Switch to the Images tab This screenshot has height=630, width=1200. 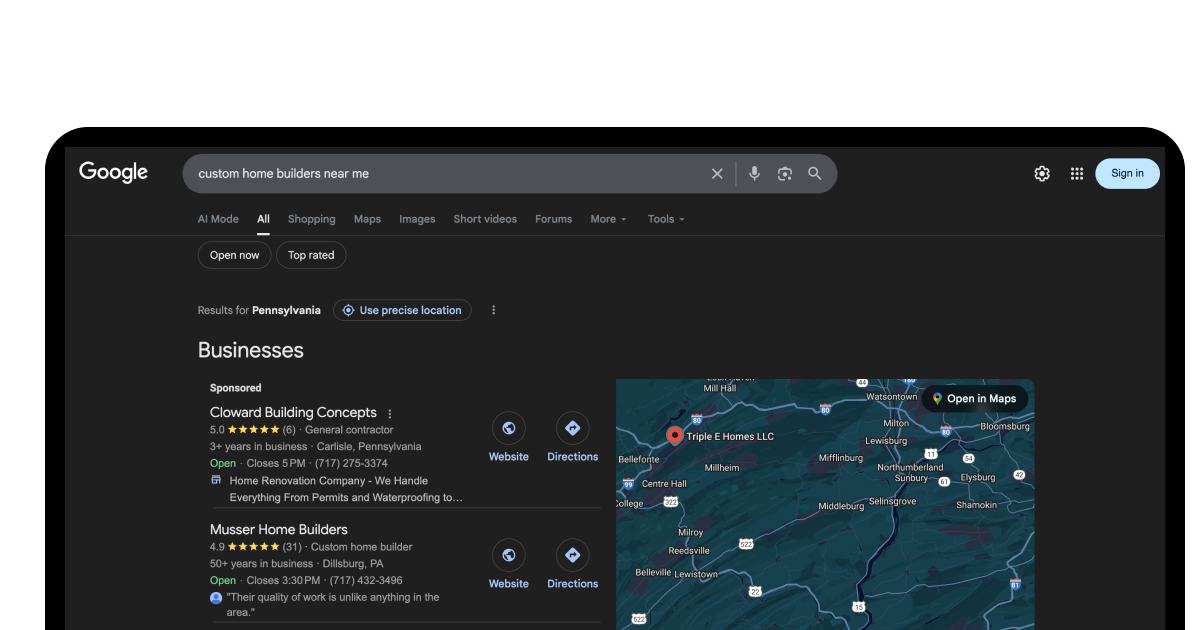tap(417, 219)
